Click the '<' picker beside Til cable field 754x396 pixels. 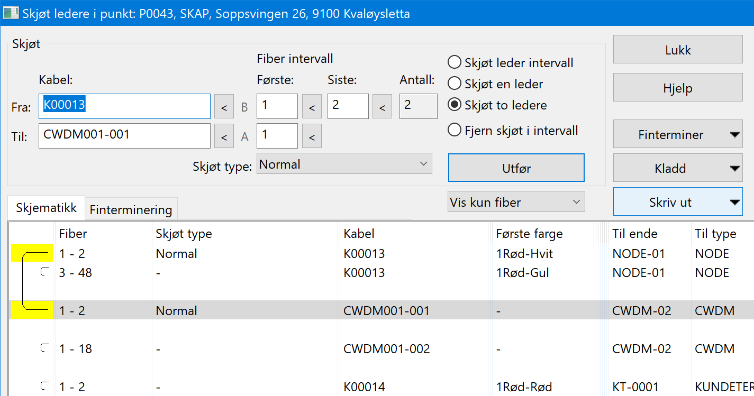click(224, 136)
